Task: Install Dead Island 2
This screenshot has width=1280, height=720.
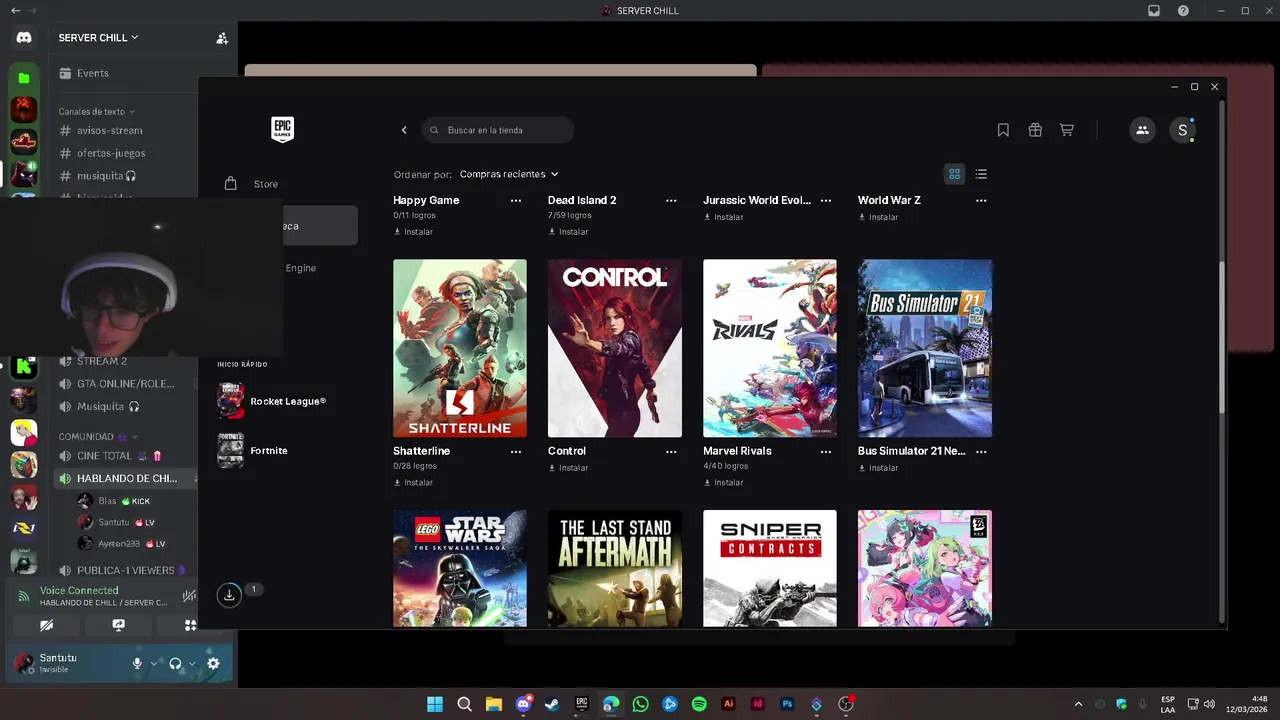Action: tap(568, 232)
